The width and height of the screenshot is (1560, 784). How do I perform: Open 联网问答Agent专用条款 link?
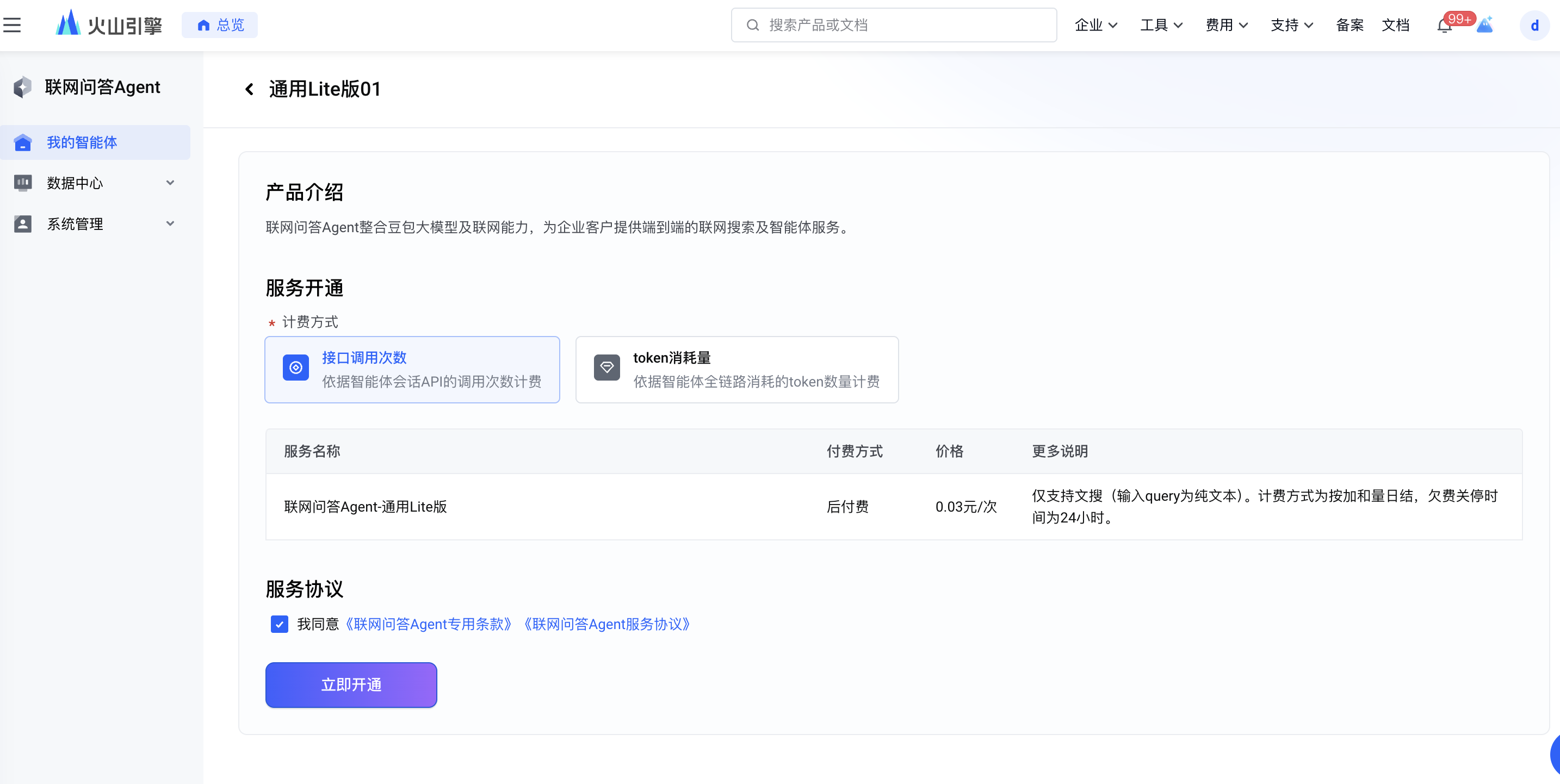click(x=429, y=624)
